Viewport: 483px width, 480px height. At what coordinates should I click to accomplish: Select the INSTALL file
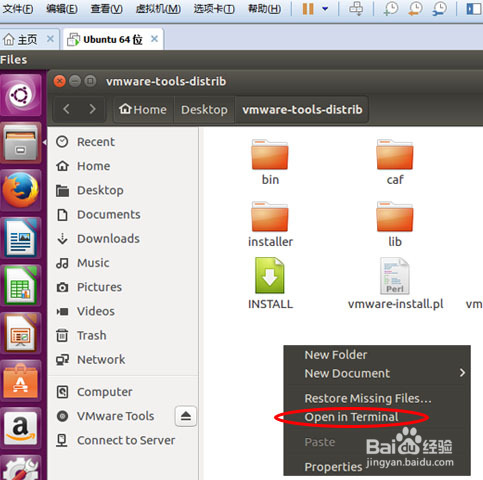click(270, 283)
